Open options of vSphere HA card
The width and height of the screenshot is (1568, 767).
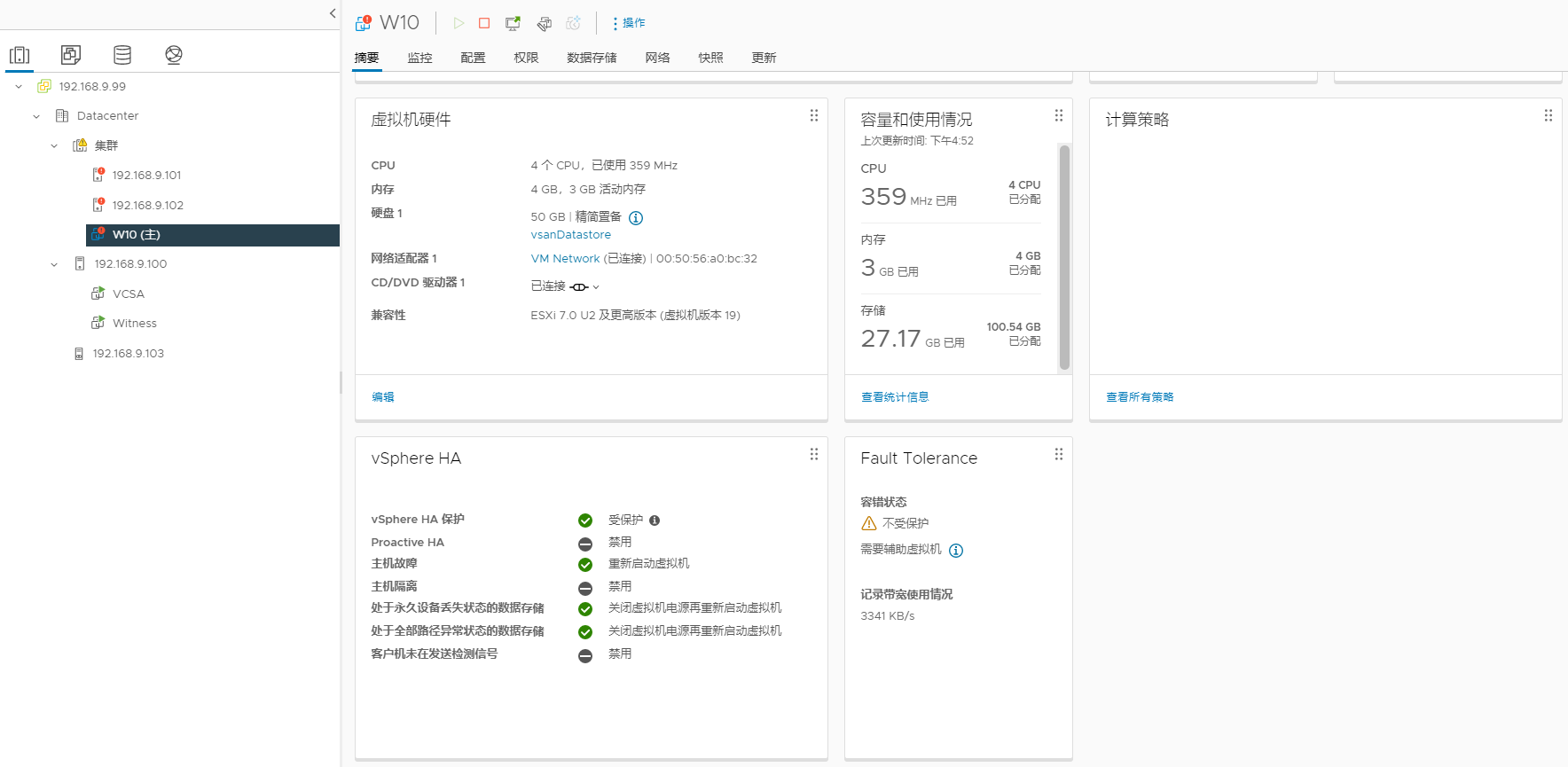[x=814, y=454]
